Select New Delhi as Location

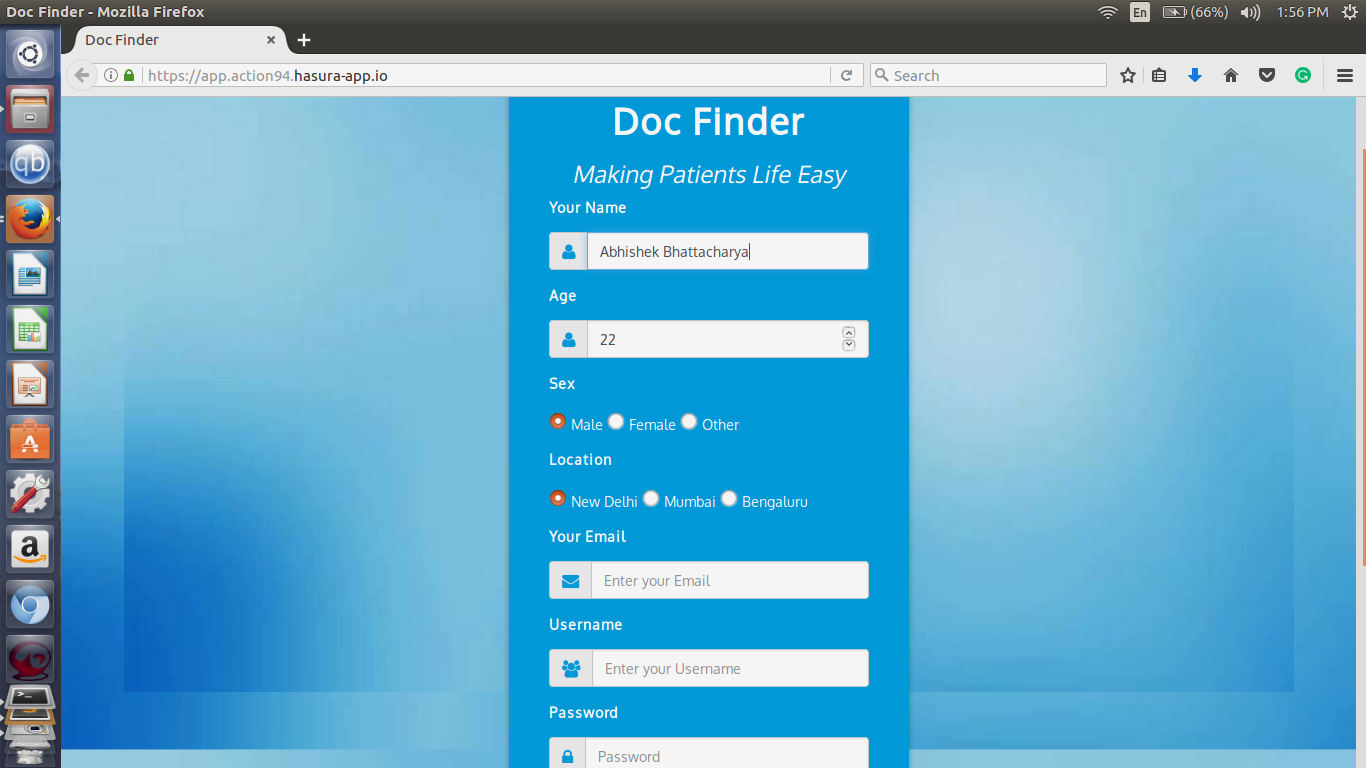(558, 498)
